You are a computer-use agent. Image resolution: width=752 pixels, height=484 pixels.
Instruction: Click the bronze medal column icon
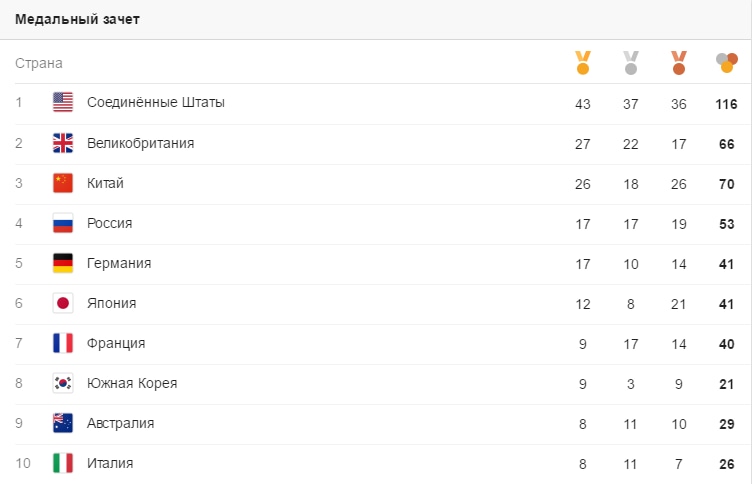pyautogui.click(x=679, y=63)
